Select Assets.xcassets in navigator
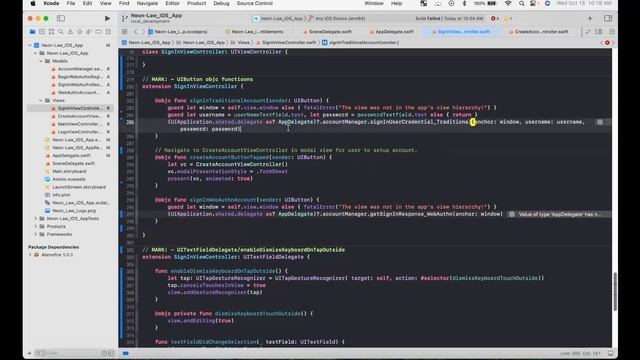This screenshot has height=360, width=640. pos(65,179)
